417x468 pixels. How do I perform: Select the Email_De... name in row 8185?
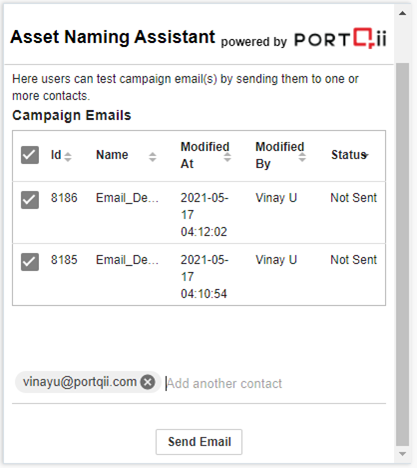tap(127, 260)
